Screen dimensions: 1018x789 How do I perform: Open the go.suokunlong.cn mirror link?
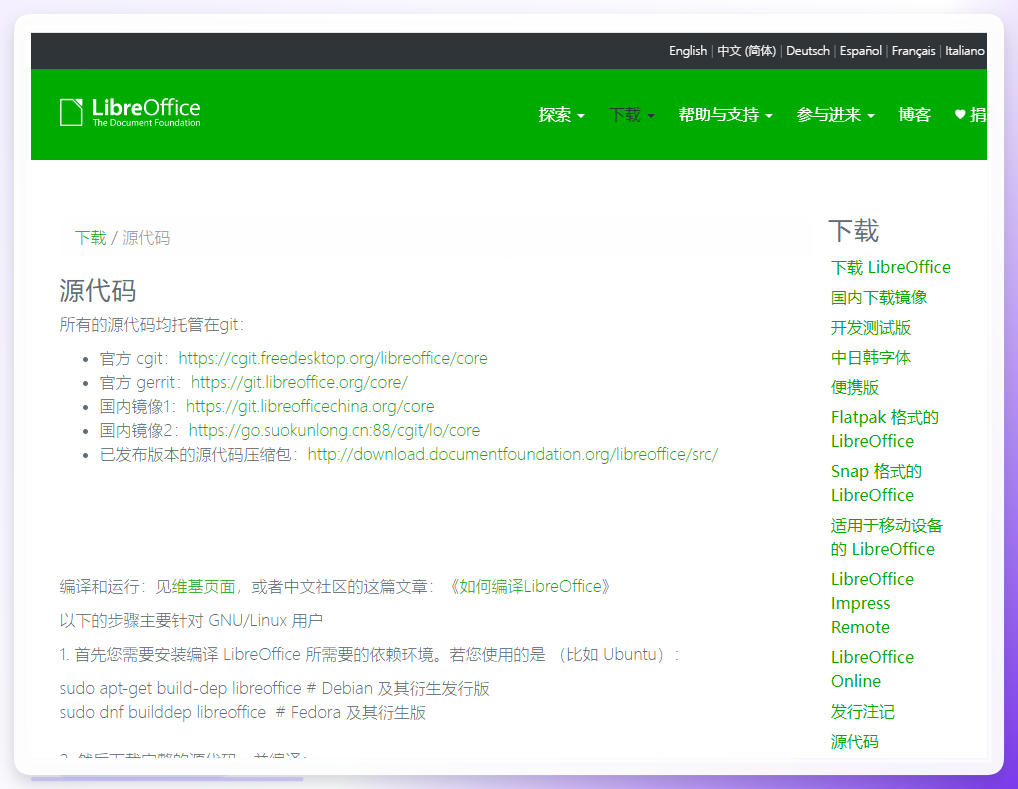334,431
